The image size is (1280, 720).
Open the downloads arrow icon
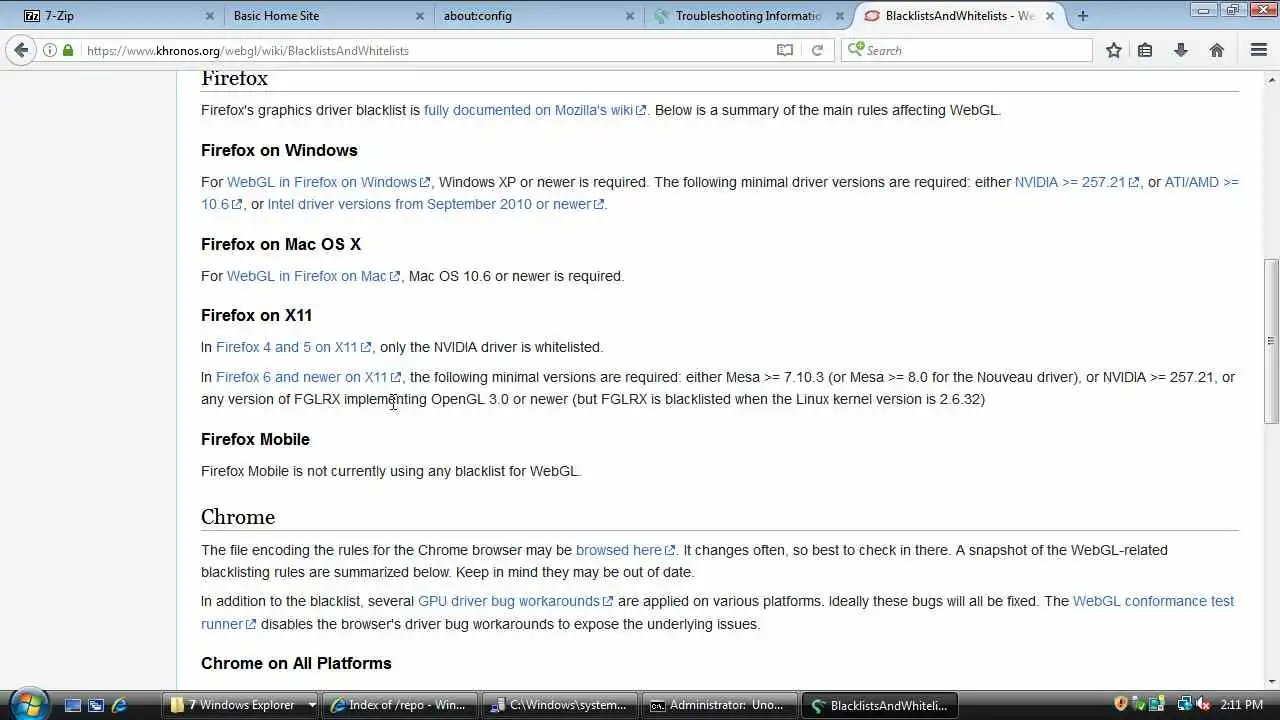tap(1181, 50)
